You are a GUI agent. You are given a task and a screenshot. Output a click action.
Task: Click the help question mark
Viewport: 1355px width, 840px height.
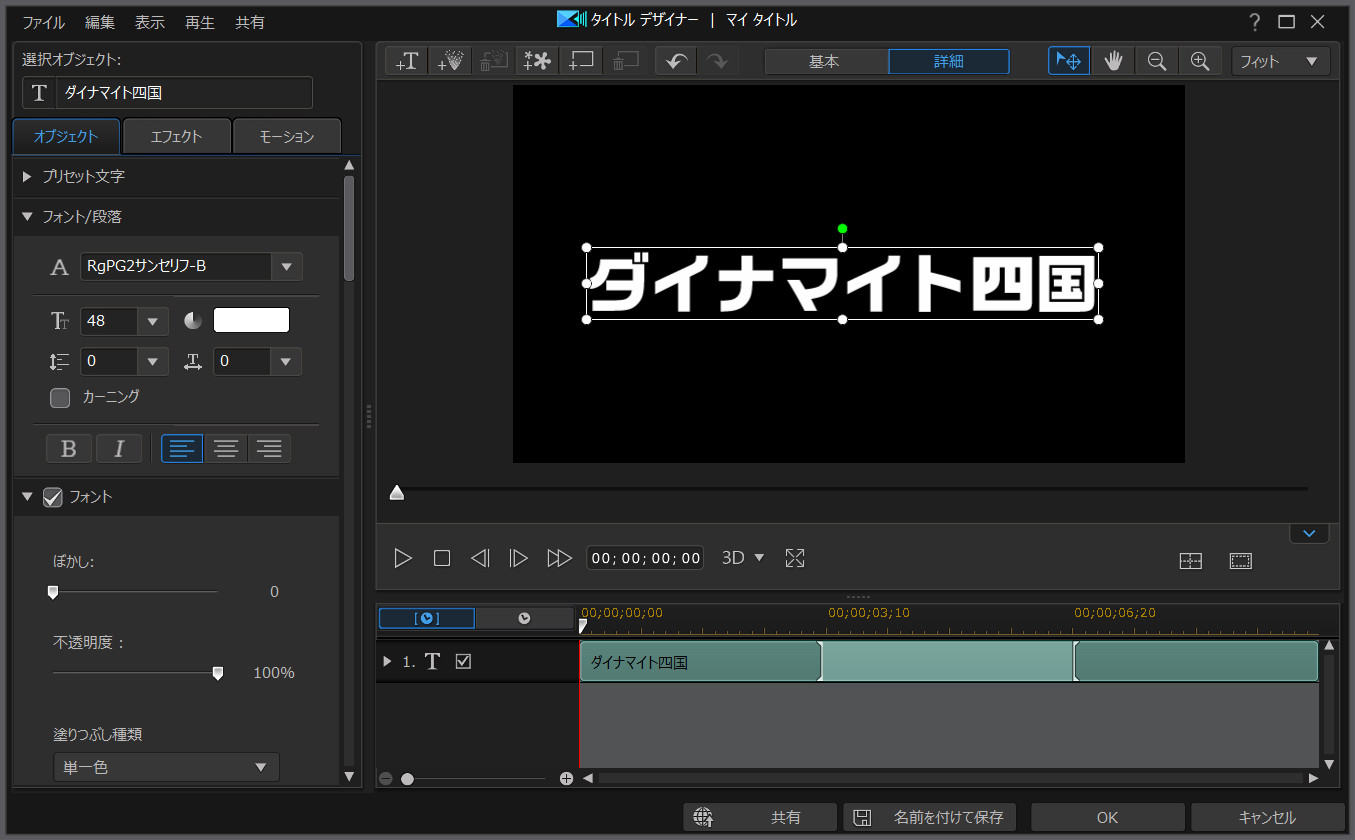(x=1254, y=21)
